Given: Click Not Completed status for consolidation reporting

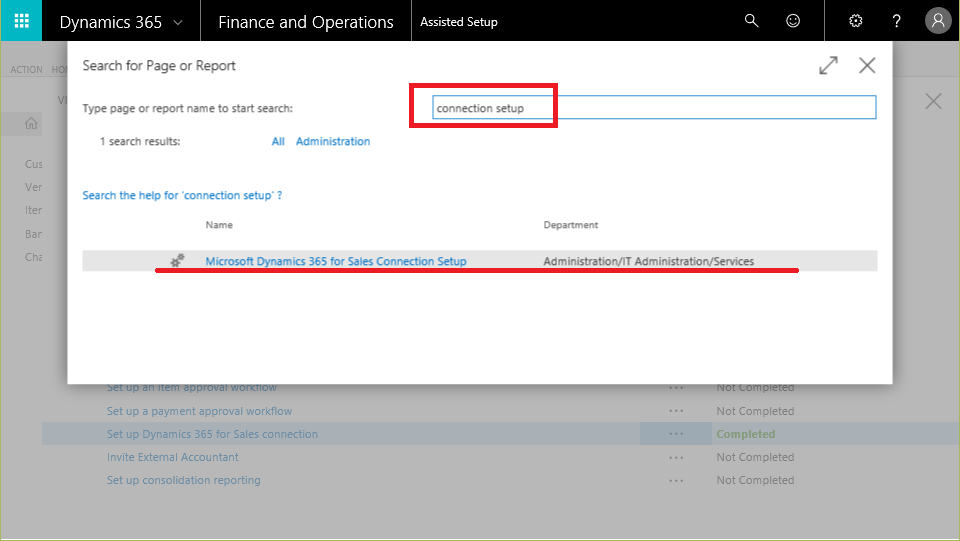Looking at the screenshot, I should [x=756, y=480].
